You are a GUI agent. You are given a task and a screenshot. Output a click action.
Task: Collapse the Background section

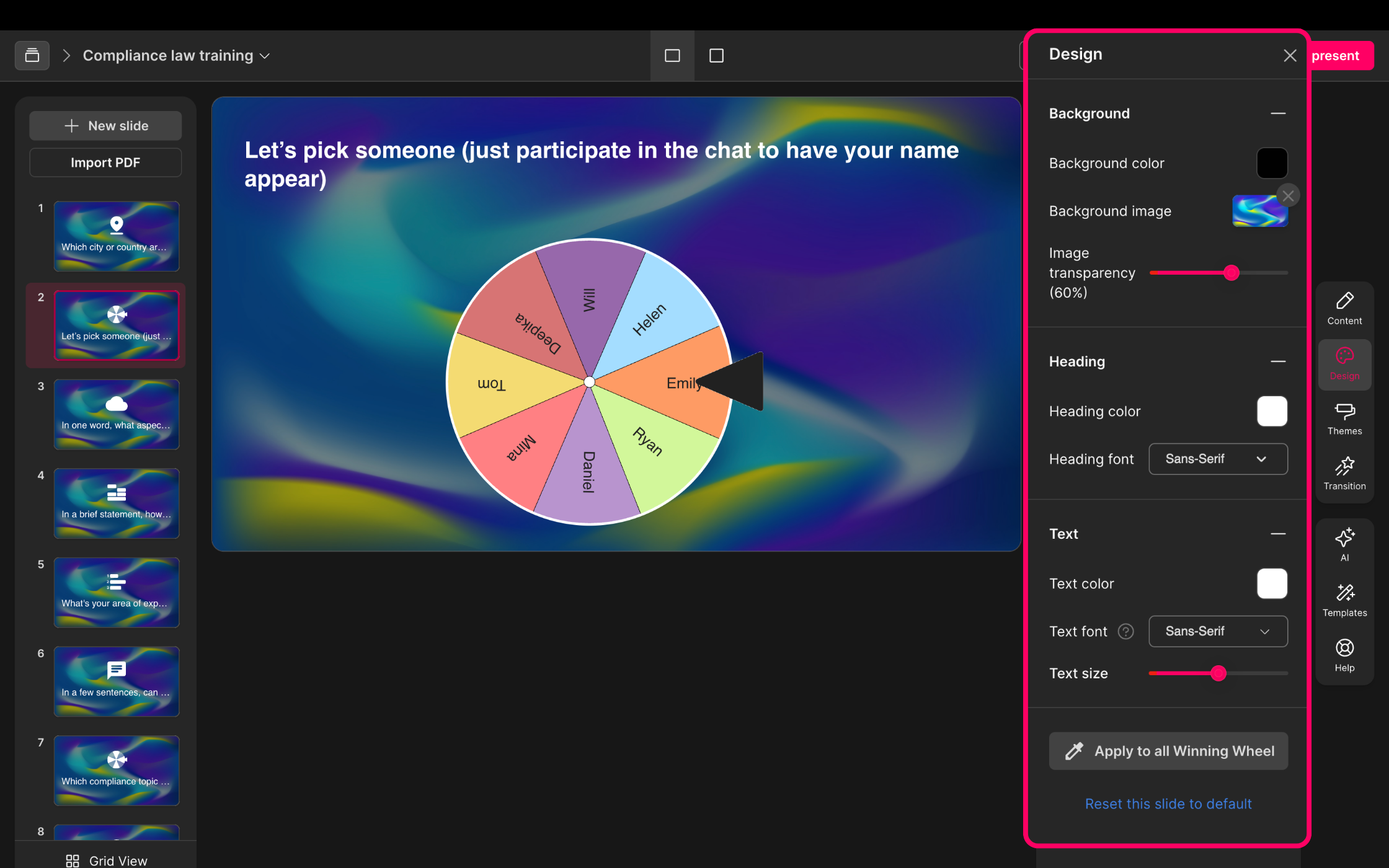pyautogui.click(x=1277, y=113)
